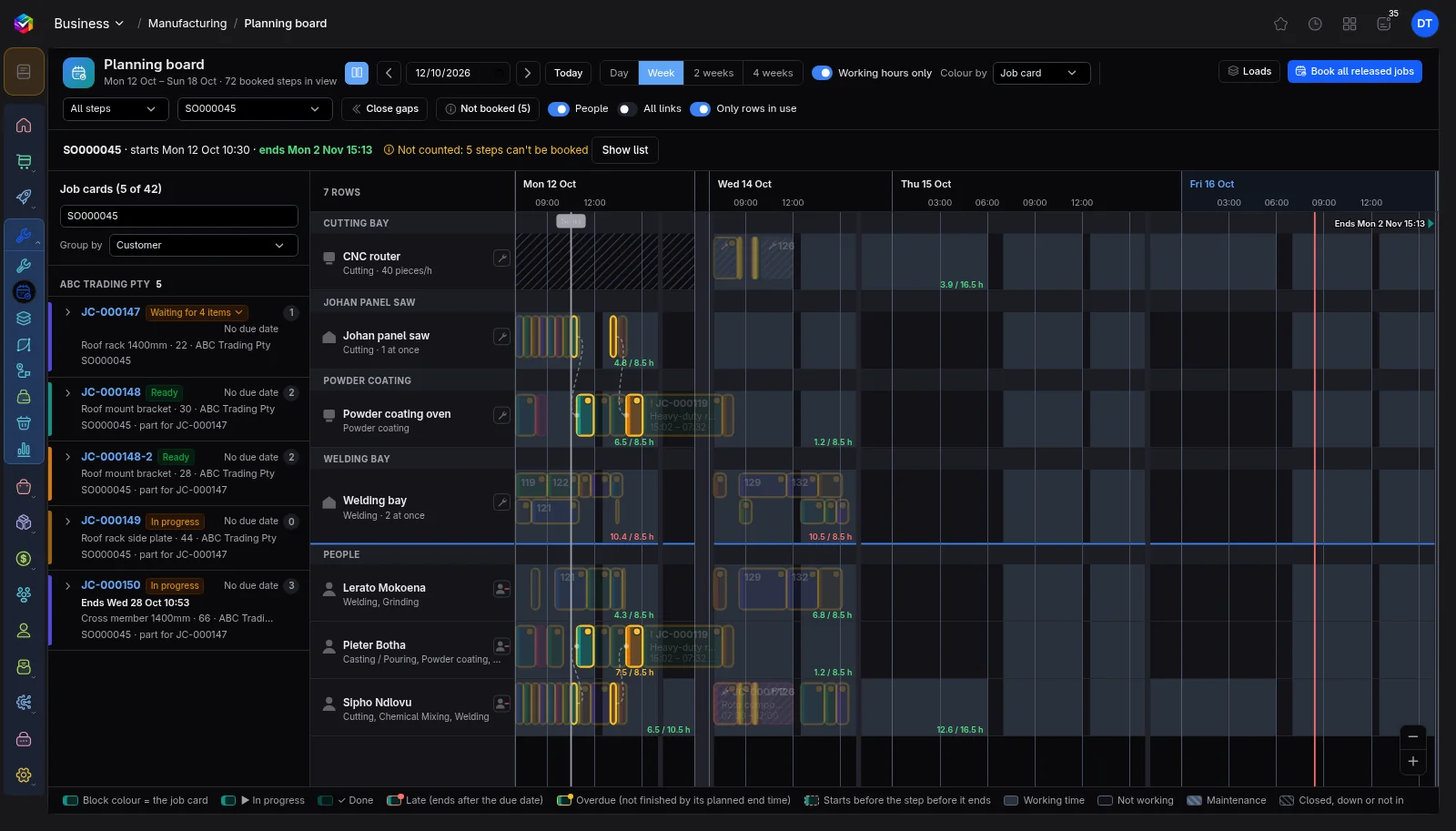
Task: Open the All steps filter dropdown
Action: (116, 108)
